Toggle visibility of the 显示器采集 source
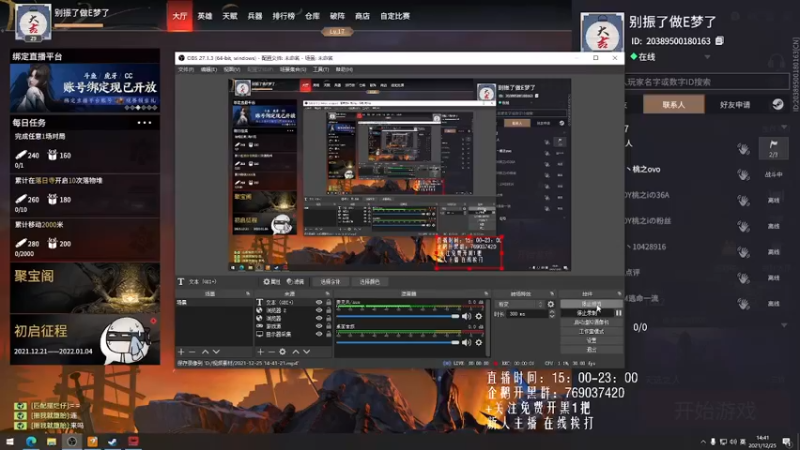 tap(319, 334)
